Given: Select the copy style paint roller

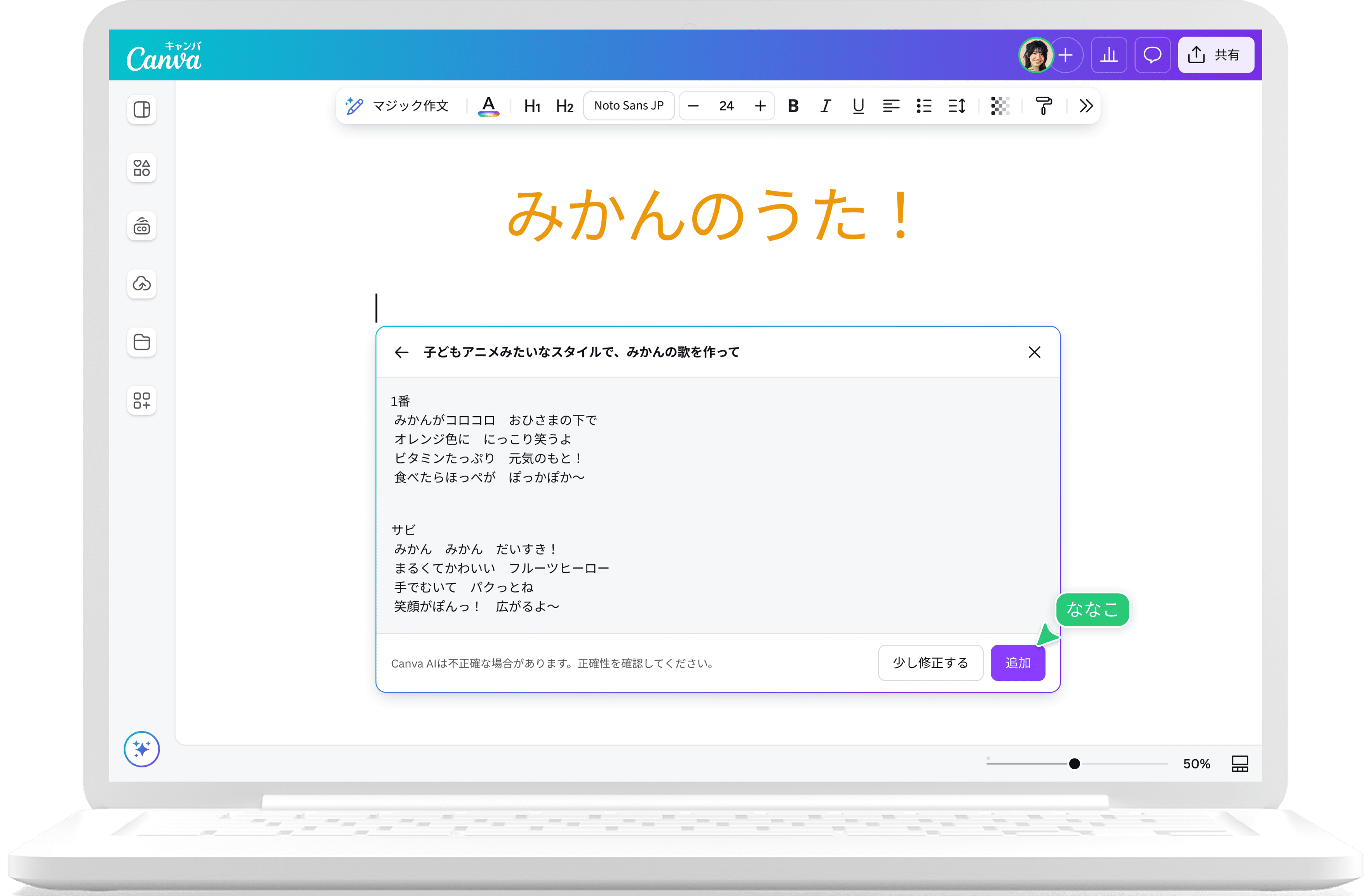Looking at the screenshot, I should point(1044,106).
